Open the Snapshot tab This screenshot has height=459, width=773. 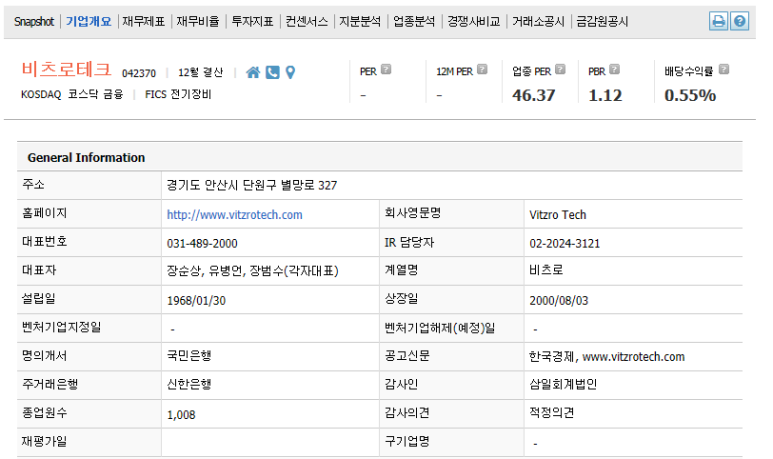[x=34, y=22]
